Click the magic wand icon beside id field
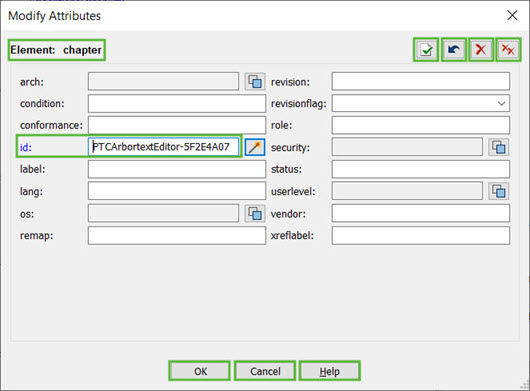 coord(255,147)
